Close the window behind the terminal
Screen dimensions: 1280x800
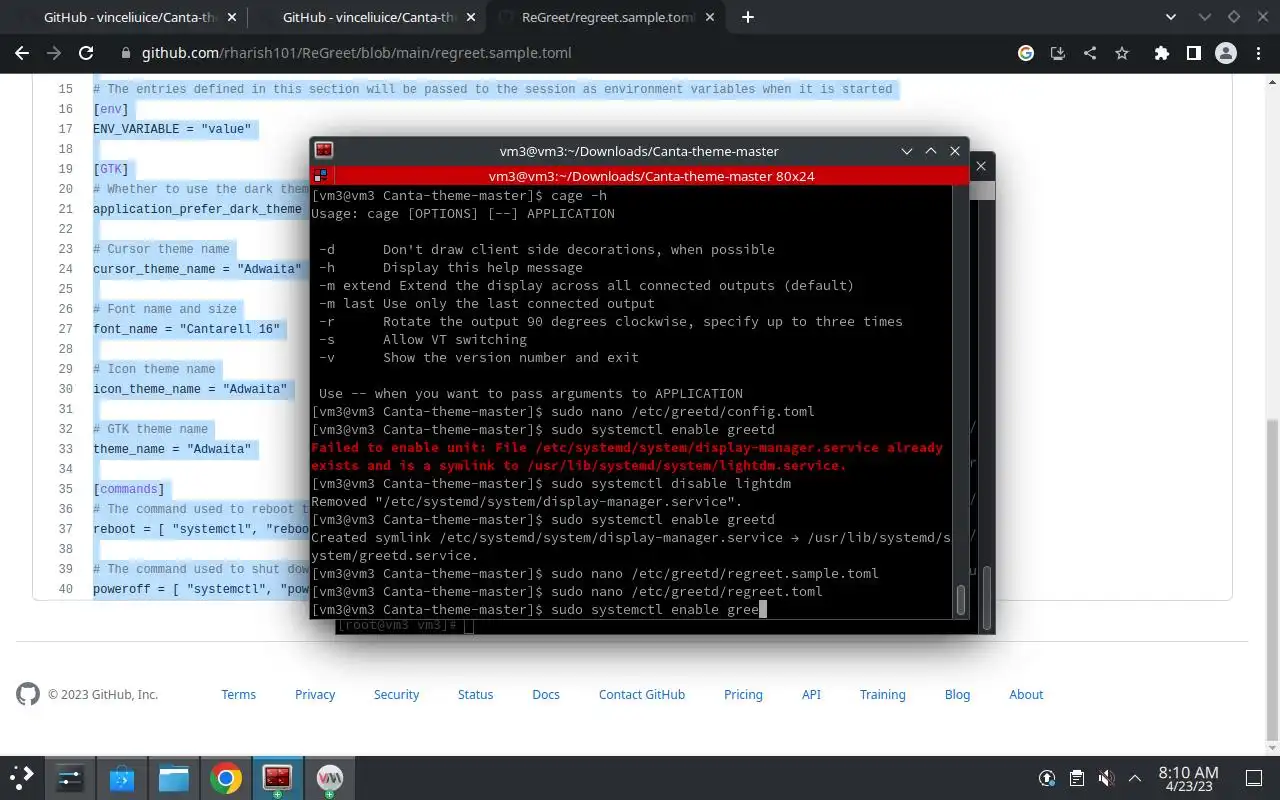tap(981, 166)
